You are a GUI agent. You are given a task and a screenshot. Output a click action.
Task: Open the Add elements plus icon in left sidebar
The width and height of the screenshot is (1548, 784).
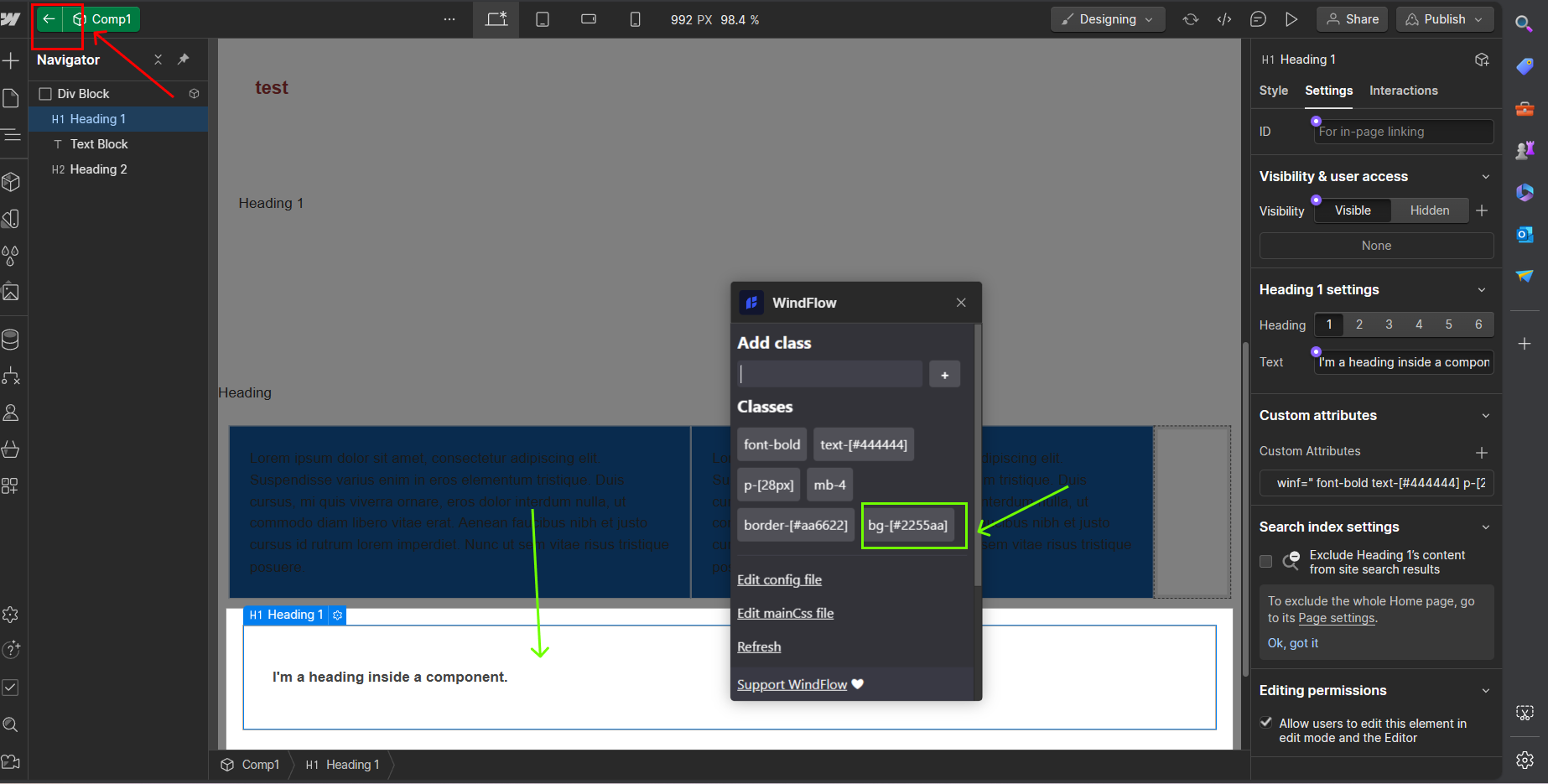click(x=11, y=60)
